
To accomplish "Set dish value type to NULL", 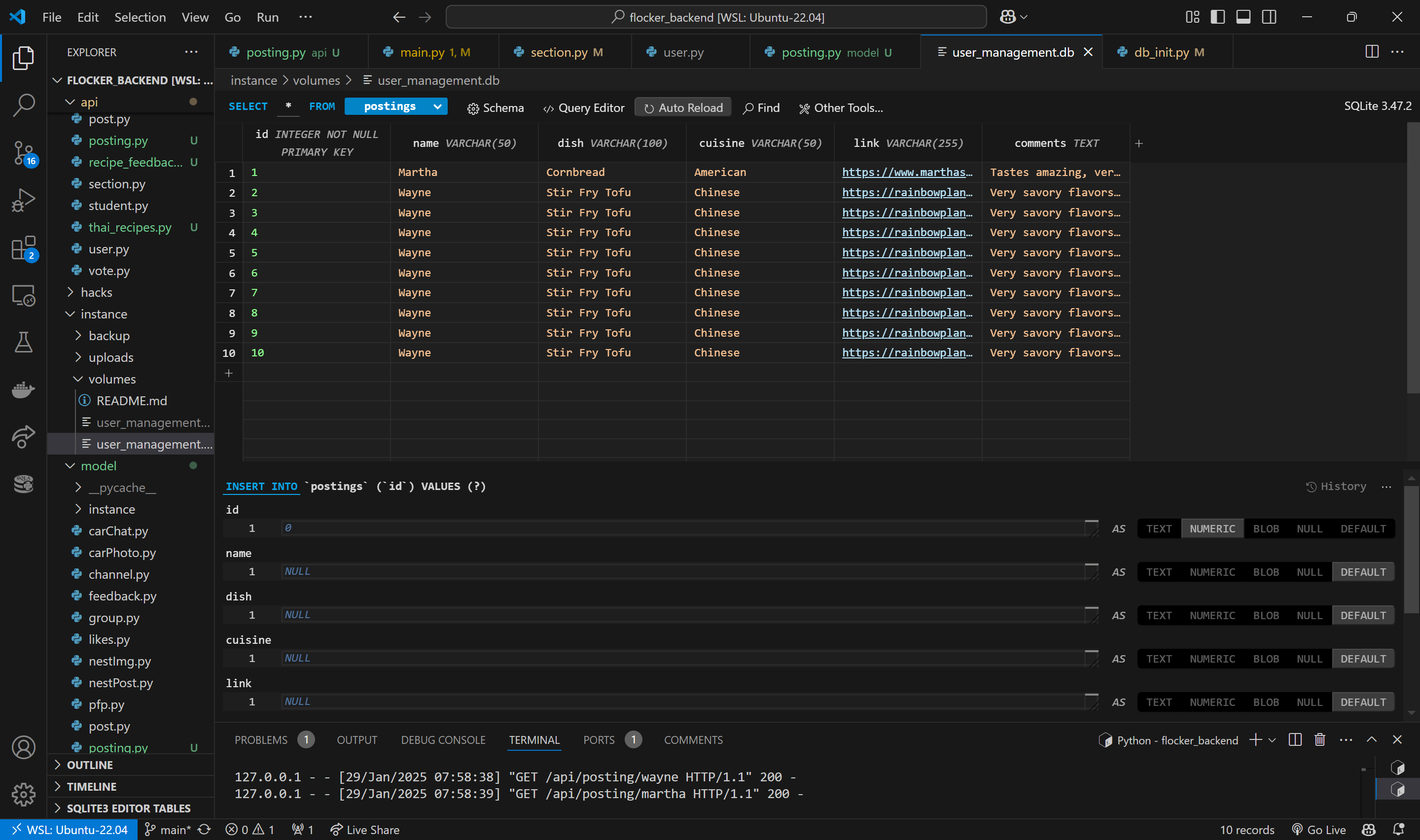I will pos(1309,615).
